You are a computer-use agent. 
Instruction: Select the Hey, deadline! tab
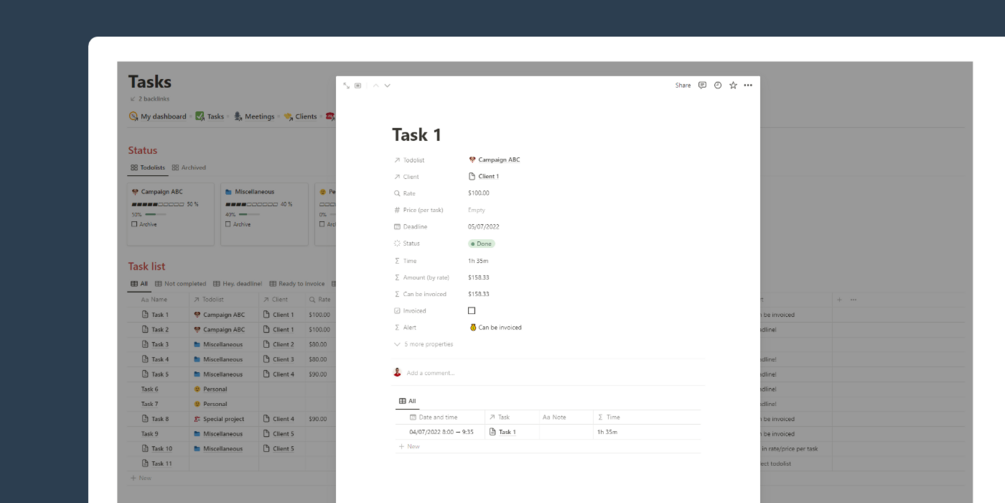coord(237,283)
